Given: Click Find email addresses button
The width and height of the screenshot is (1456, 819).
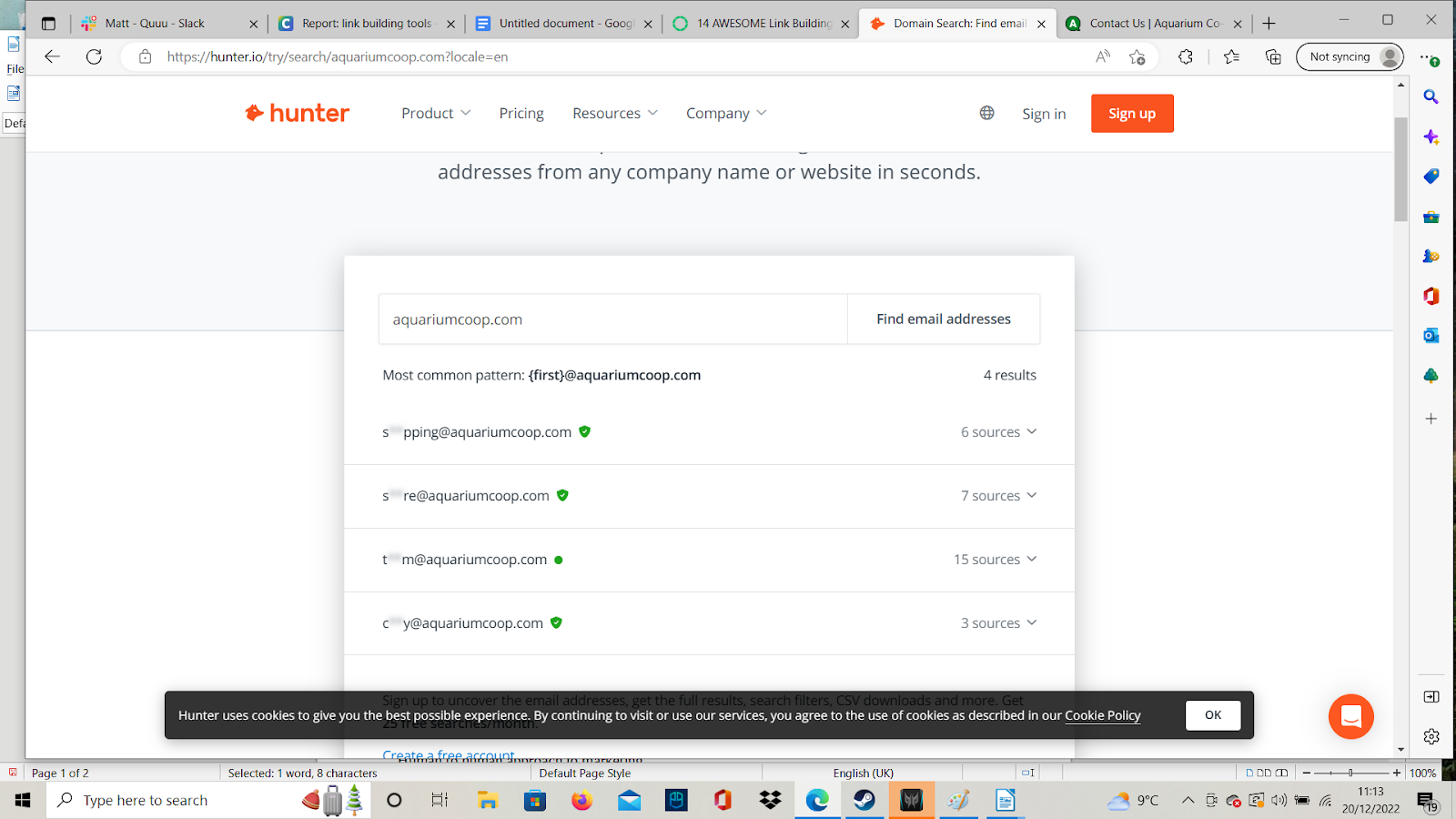Looking at the screenshot, I should (944, 319).
